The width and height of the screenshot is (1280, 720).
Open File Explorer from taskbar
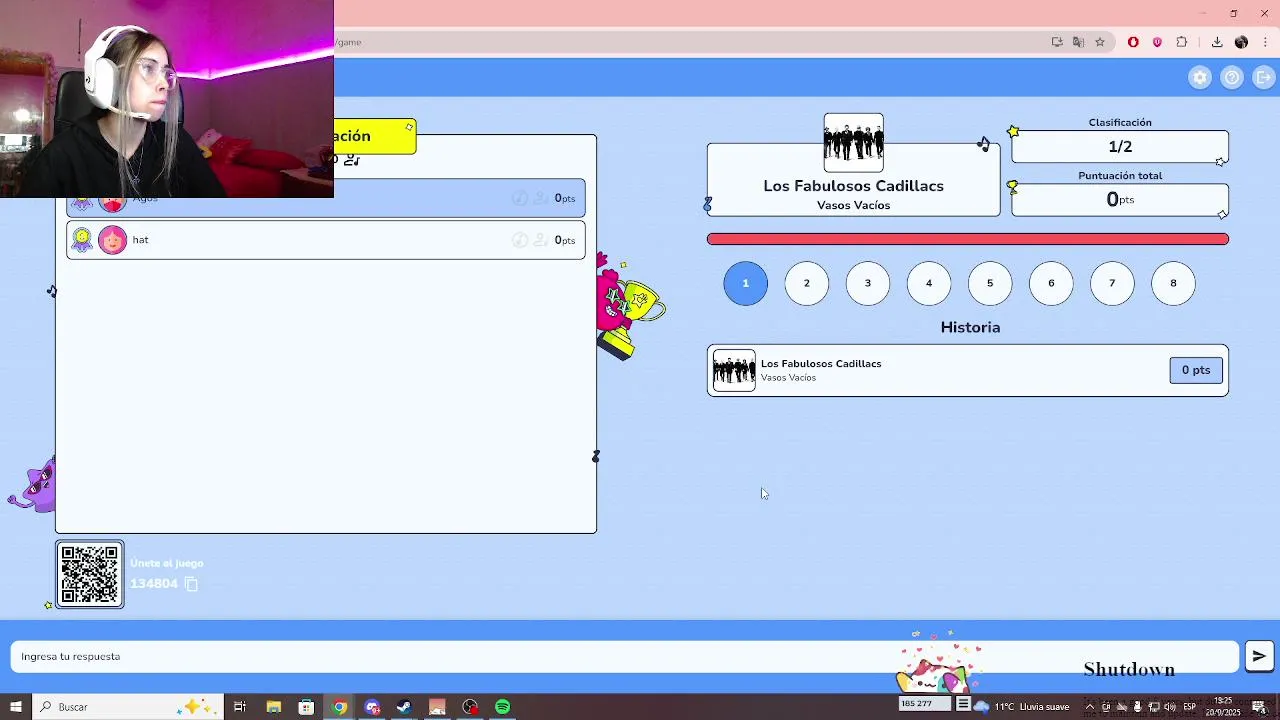click(273, 707)
